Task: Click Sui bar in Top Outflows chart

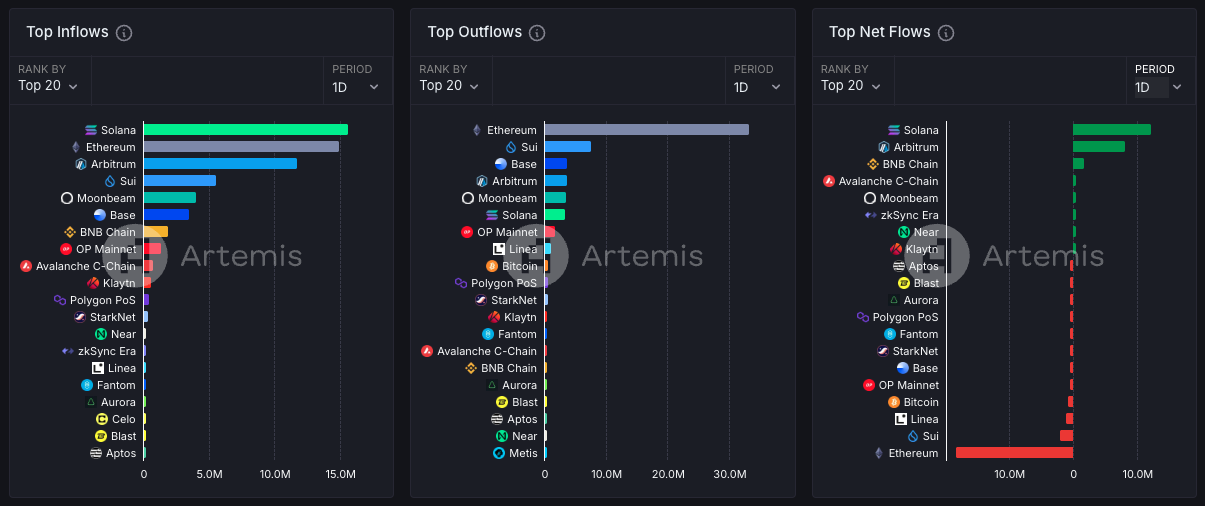Action: pyautogui.click(x=568, y=147)
